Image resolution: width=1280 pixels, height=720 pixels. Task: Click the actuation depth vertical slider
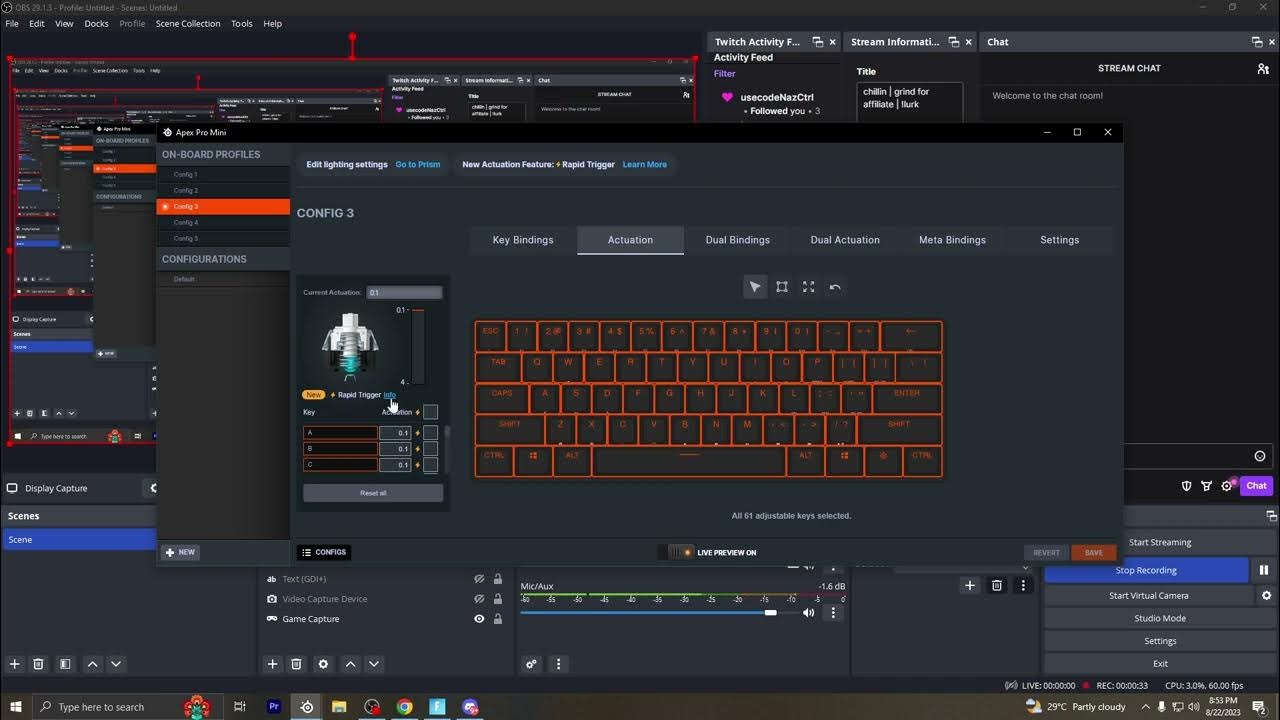pyautogui.click(x=418, y=346)
